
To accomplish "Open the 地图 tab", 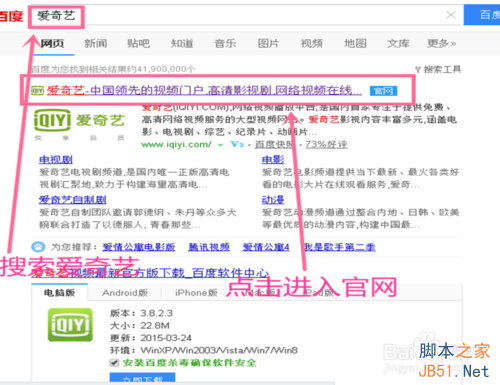I will coord(355,43).
